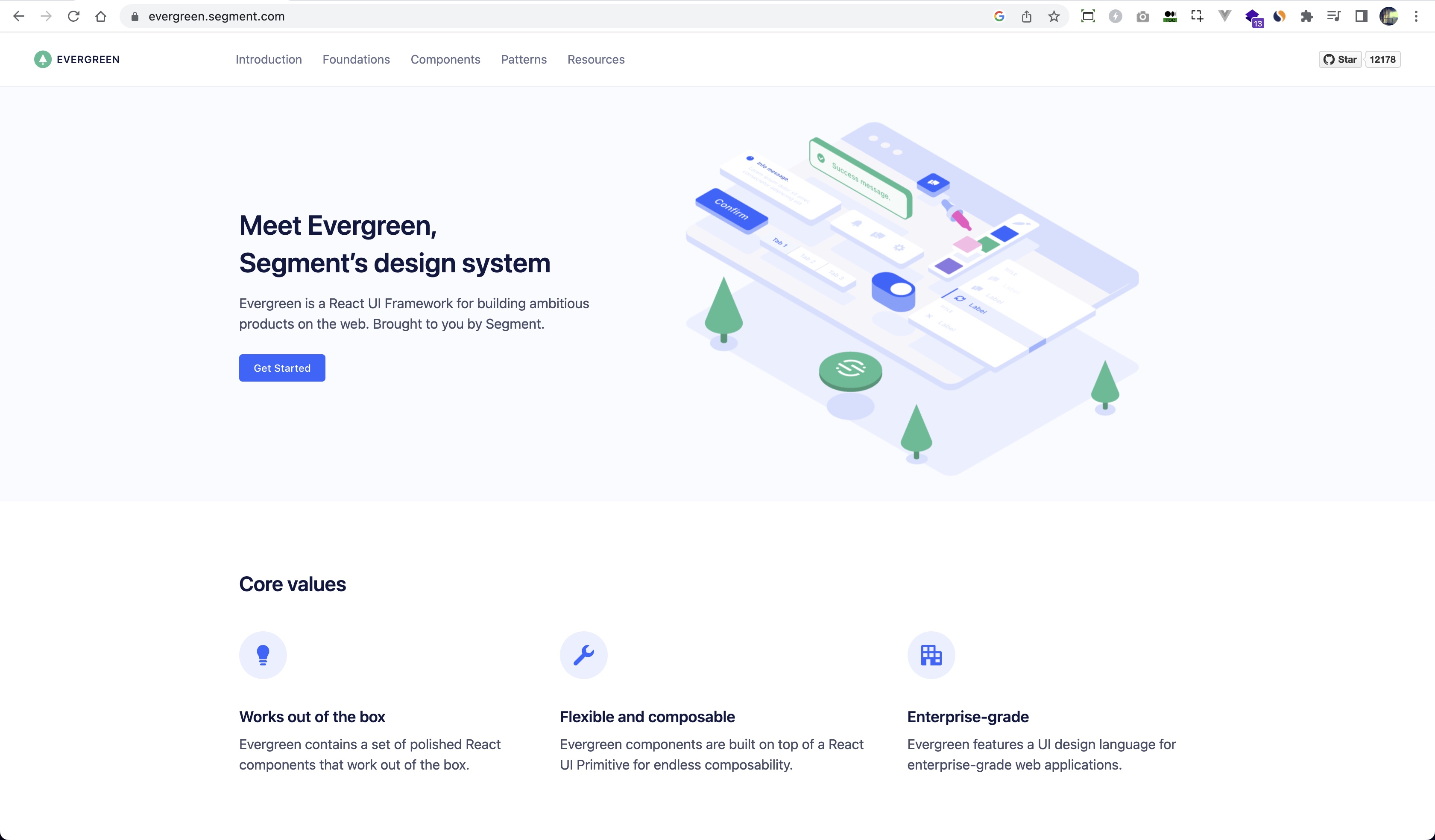
Task: Share this page via the share icon
Action: pos(1027,17)
